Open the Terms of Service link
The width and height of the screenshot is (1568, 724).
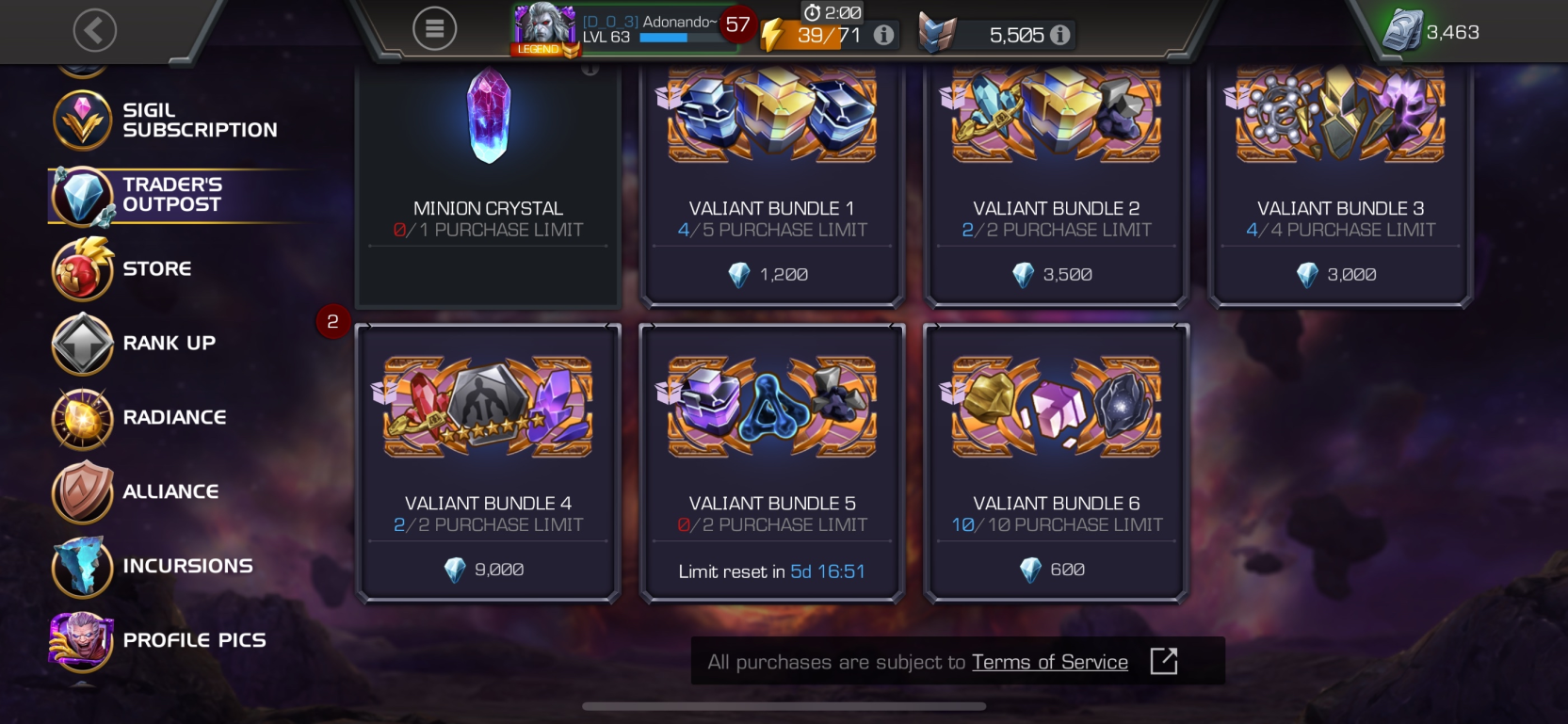[x=1050, y=662]
